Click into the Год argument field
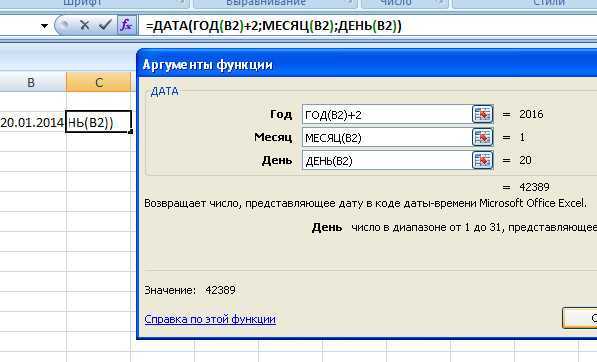 tap(387, 115)
